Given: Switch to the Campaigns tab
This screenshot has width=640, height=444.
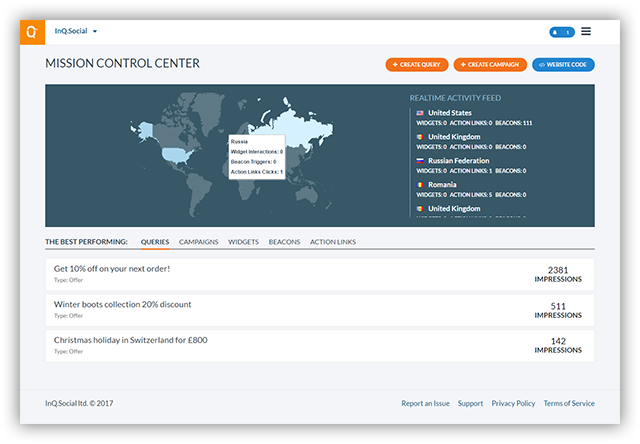Looking at the screenshot, I should click(x=198, y=242).
